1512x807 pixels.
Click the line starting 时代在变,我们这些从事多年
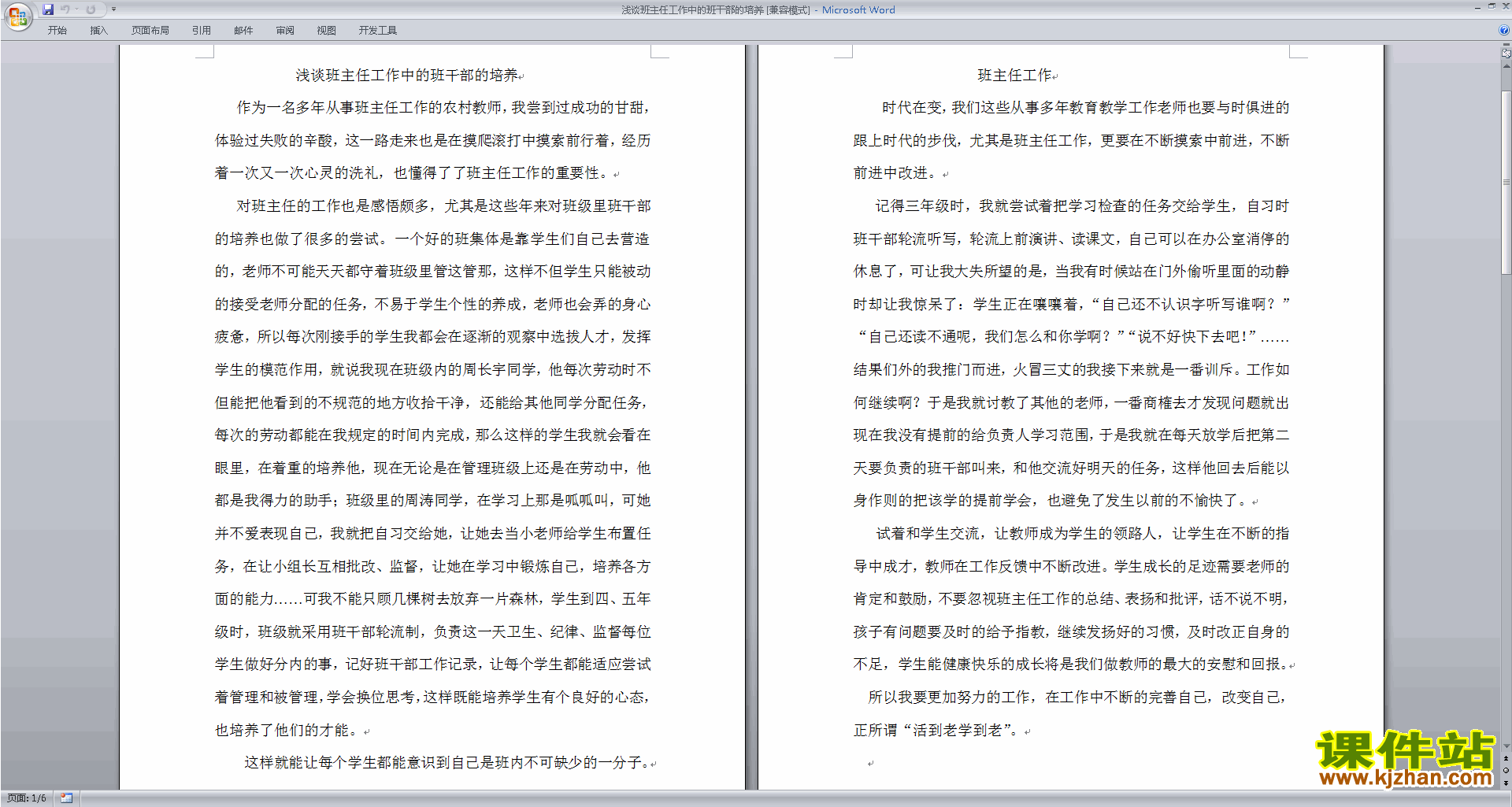point(1085,108)
